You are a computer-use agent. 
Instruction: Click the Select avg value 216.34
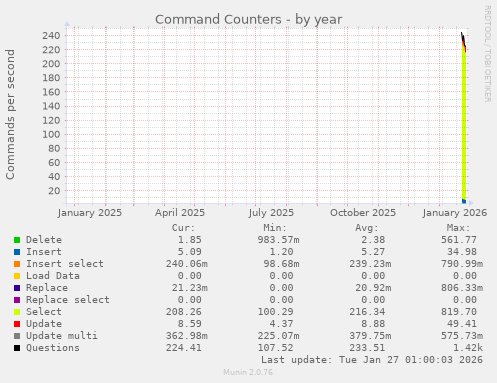point(367,312)
